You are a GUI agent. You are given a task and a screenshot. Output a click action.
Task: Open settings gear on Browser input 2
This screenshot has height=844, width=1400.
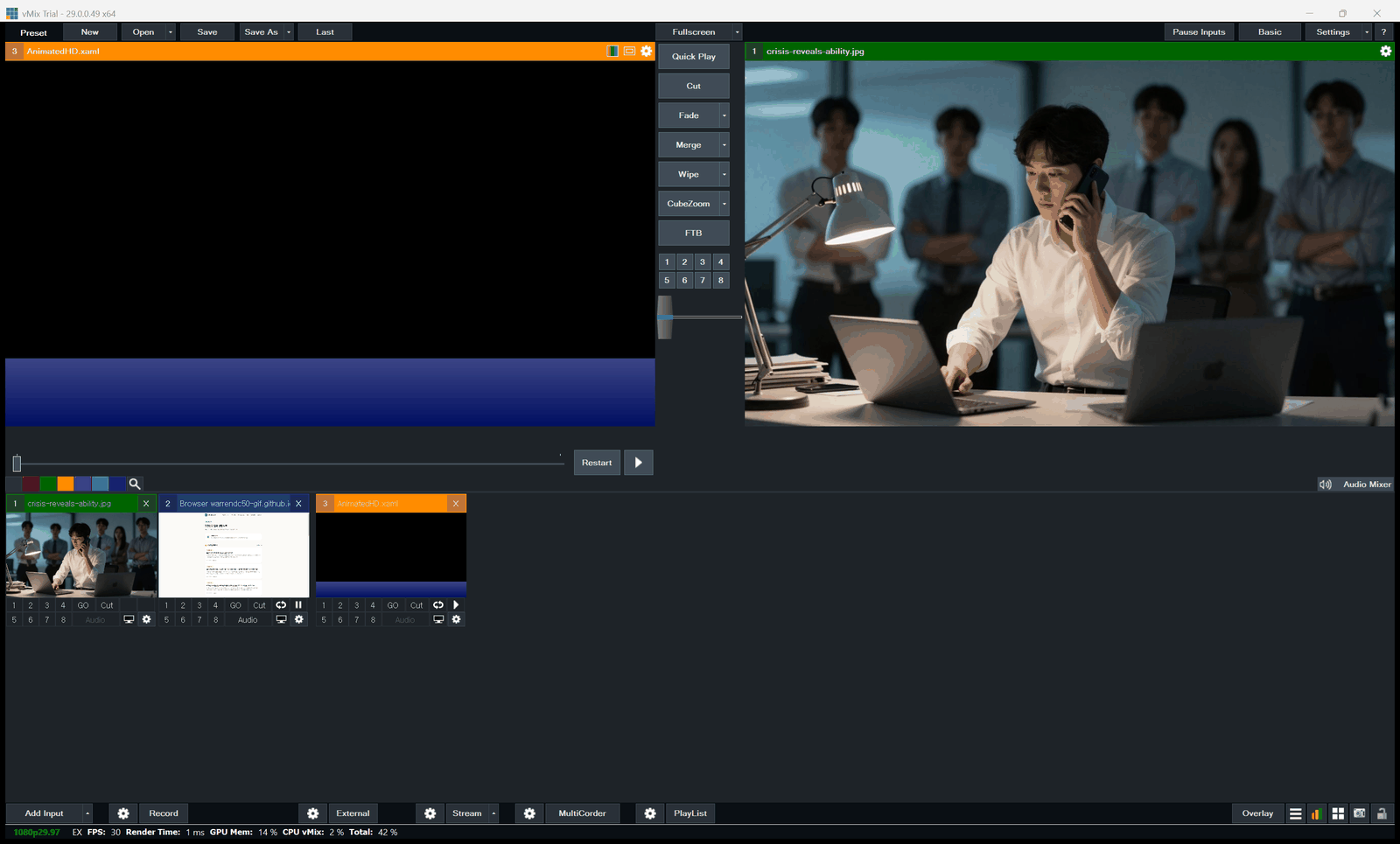299,619
